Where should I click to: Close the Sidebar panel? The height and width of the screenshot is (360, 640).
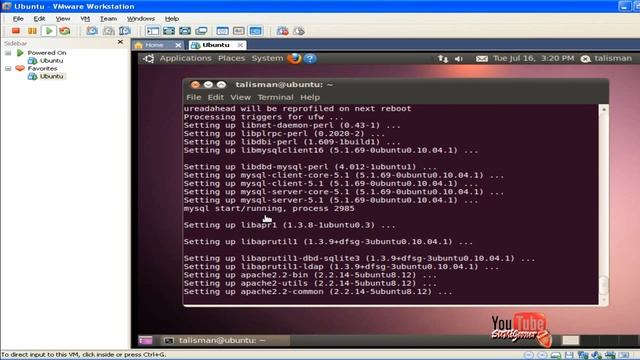pos(120,42)
